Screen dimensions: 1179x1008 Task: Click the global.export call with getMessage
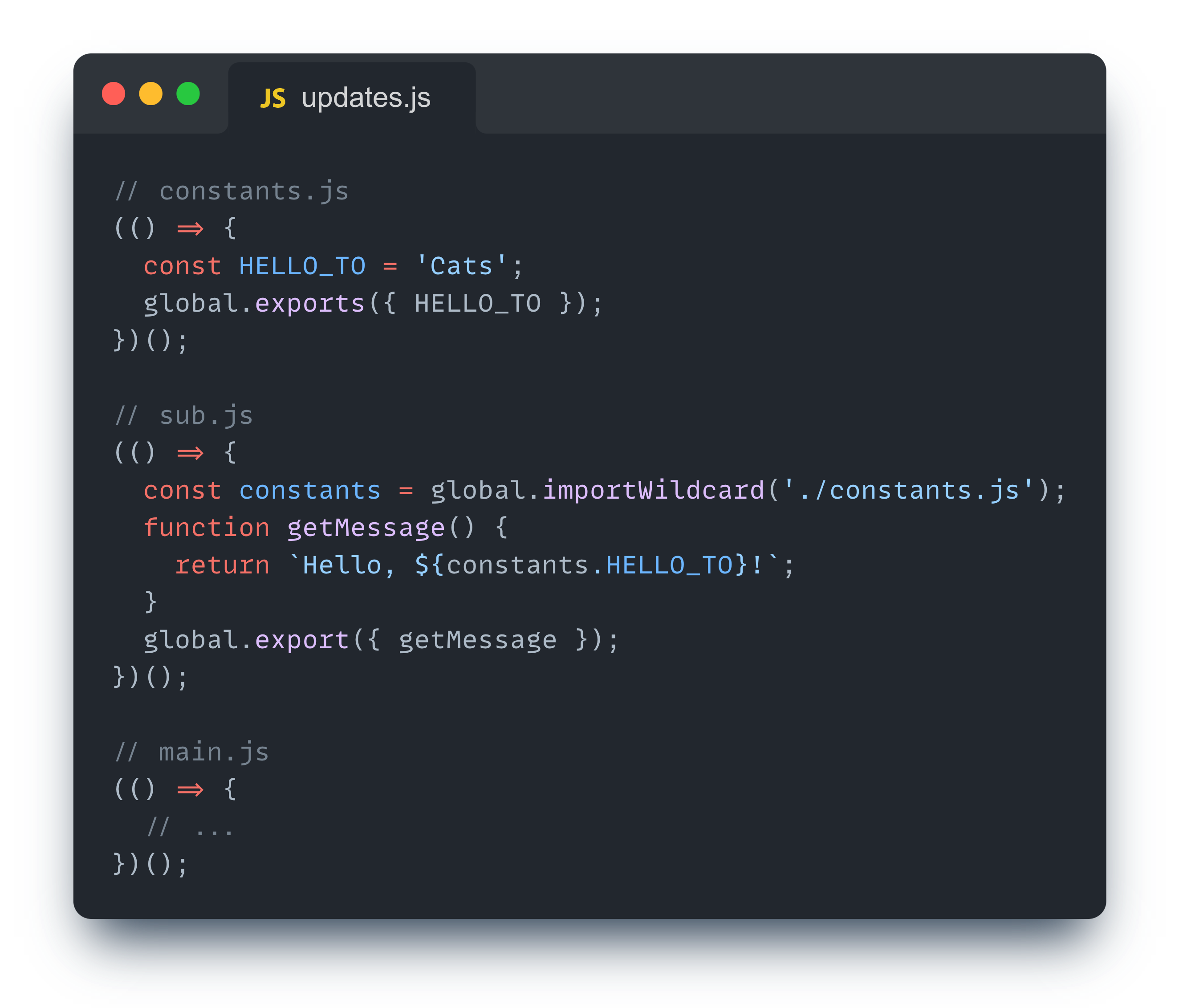[302, 640]
